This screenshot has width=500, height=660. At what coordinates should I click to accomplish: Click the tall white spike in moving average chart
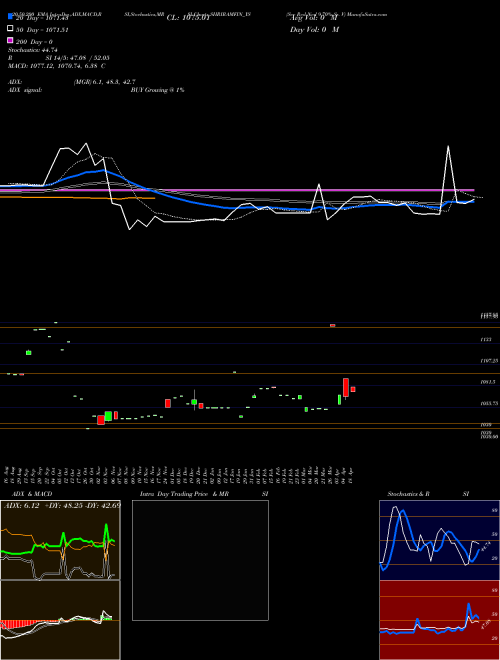click(x=448, y=173)
